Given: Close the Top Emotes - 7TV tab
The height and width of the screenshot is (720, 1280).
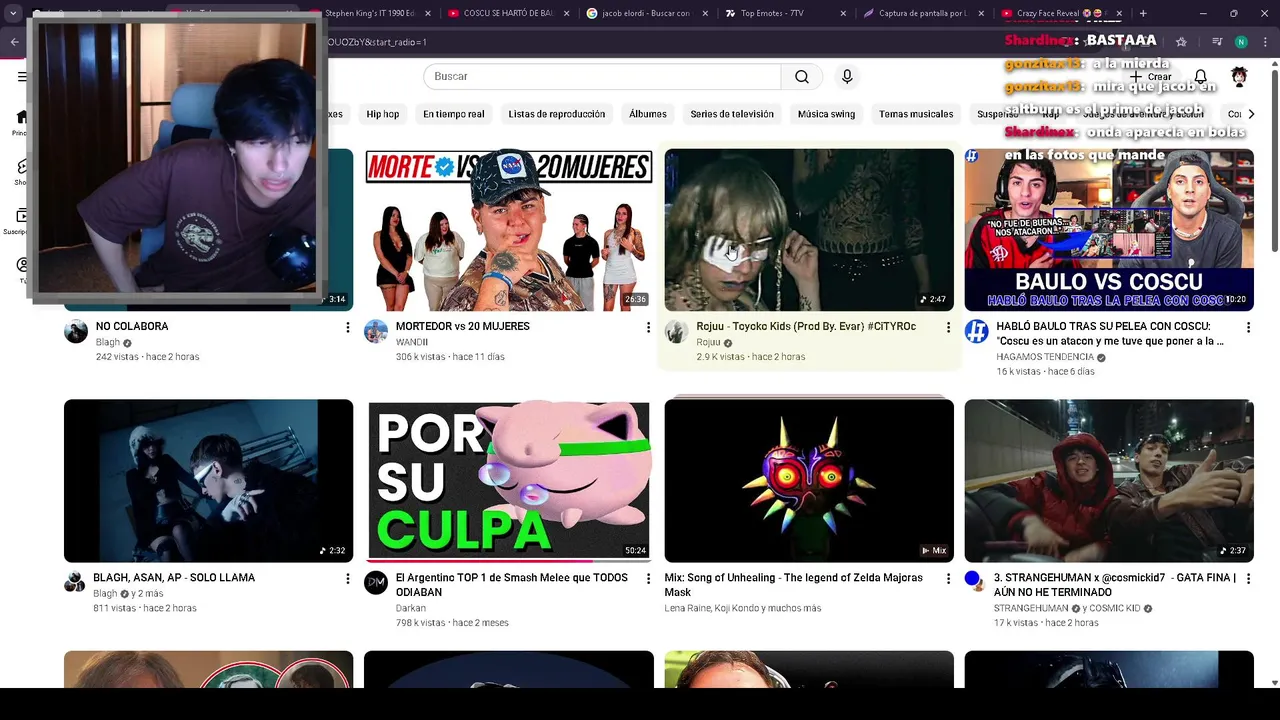Looking at the screenshot, I should point(843,13).
